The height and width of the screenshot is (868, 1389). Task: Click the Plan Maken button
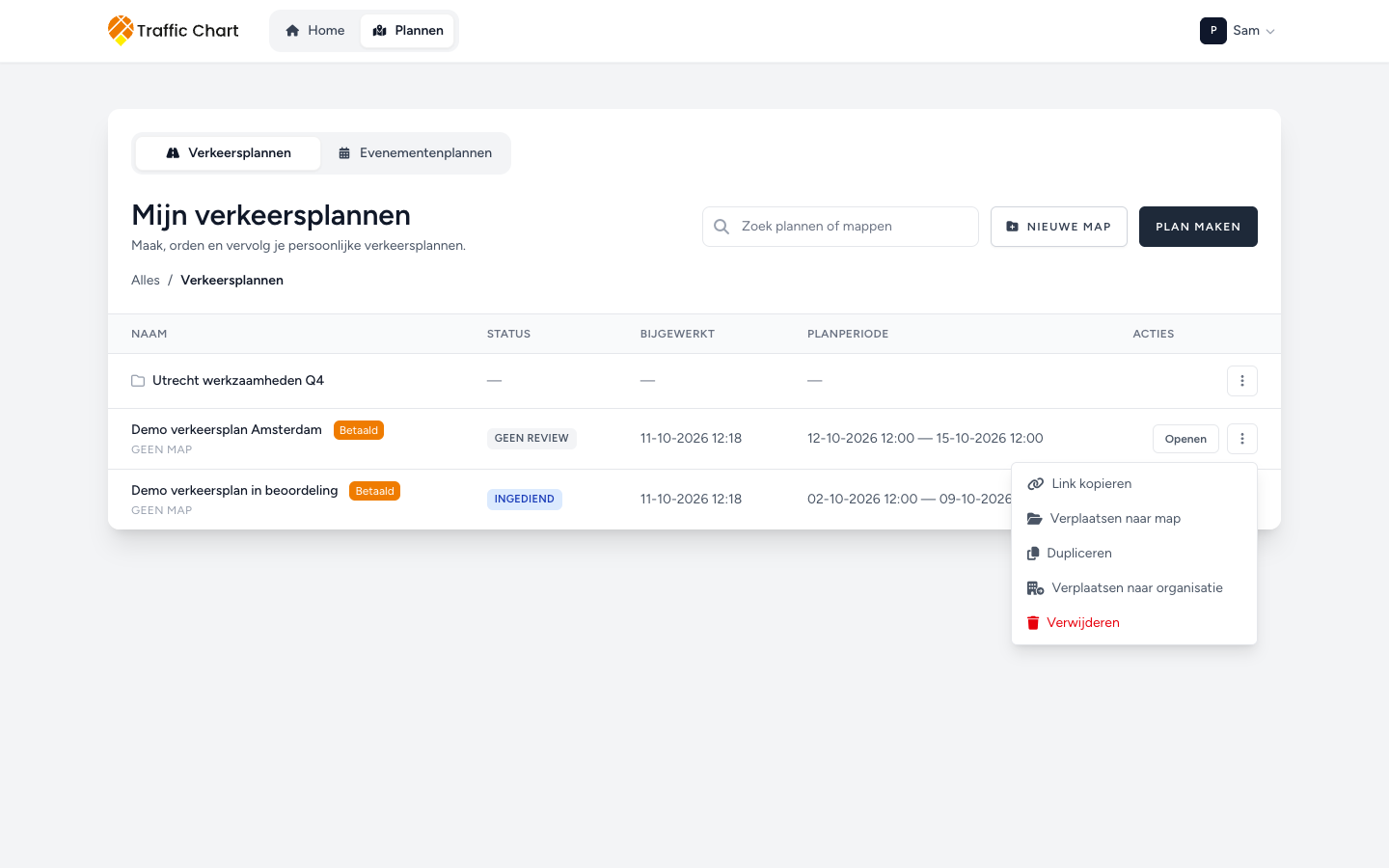tap(1198, 227)
